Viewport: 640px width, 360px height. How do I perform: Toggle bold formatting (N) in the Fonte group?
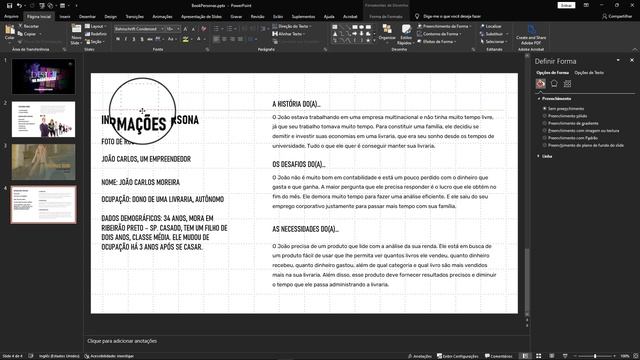[x=118, y=39]
